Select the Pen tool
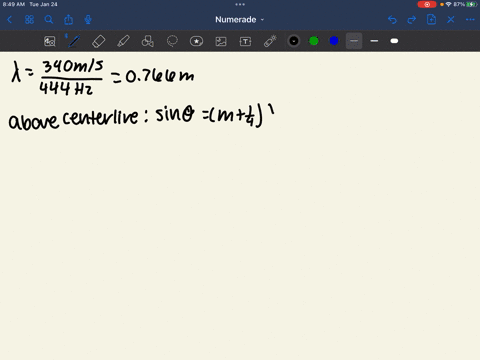 click(74, 41)
